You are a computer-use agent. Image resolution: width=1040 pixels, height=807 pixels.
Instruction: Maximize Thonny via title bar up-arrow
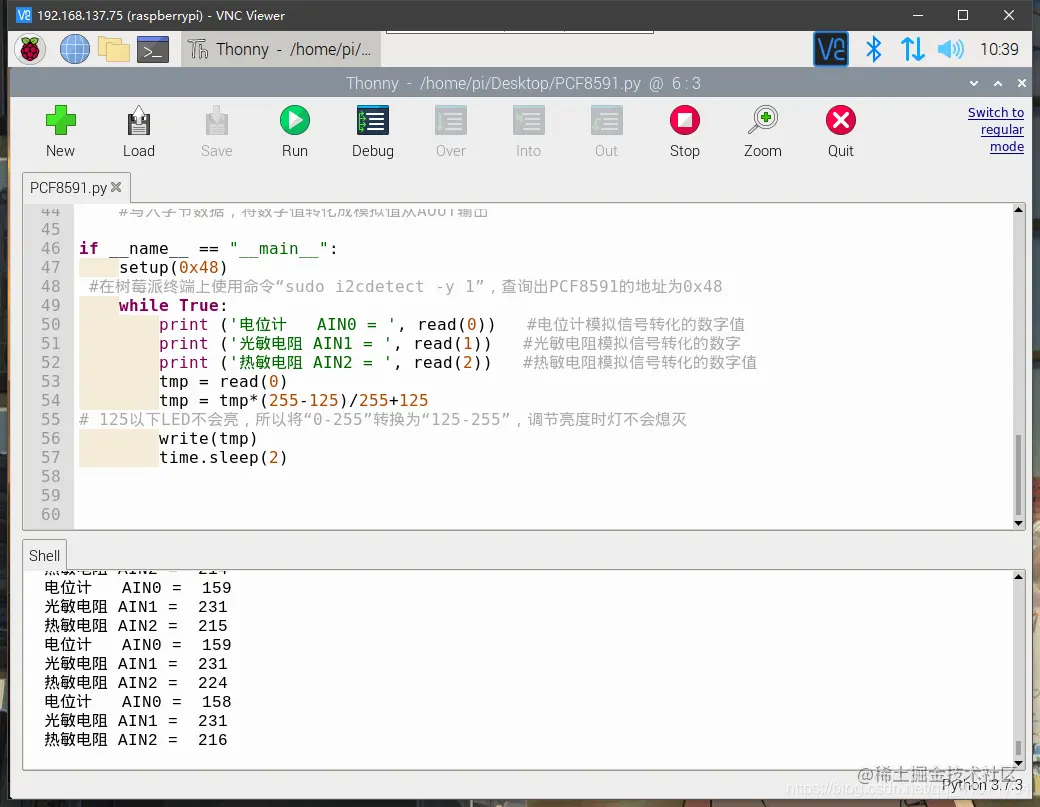click(x=998, y=83)
